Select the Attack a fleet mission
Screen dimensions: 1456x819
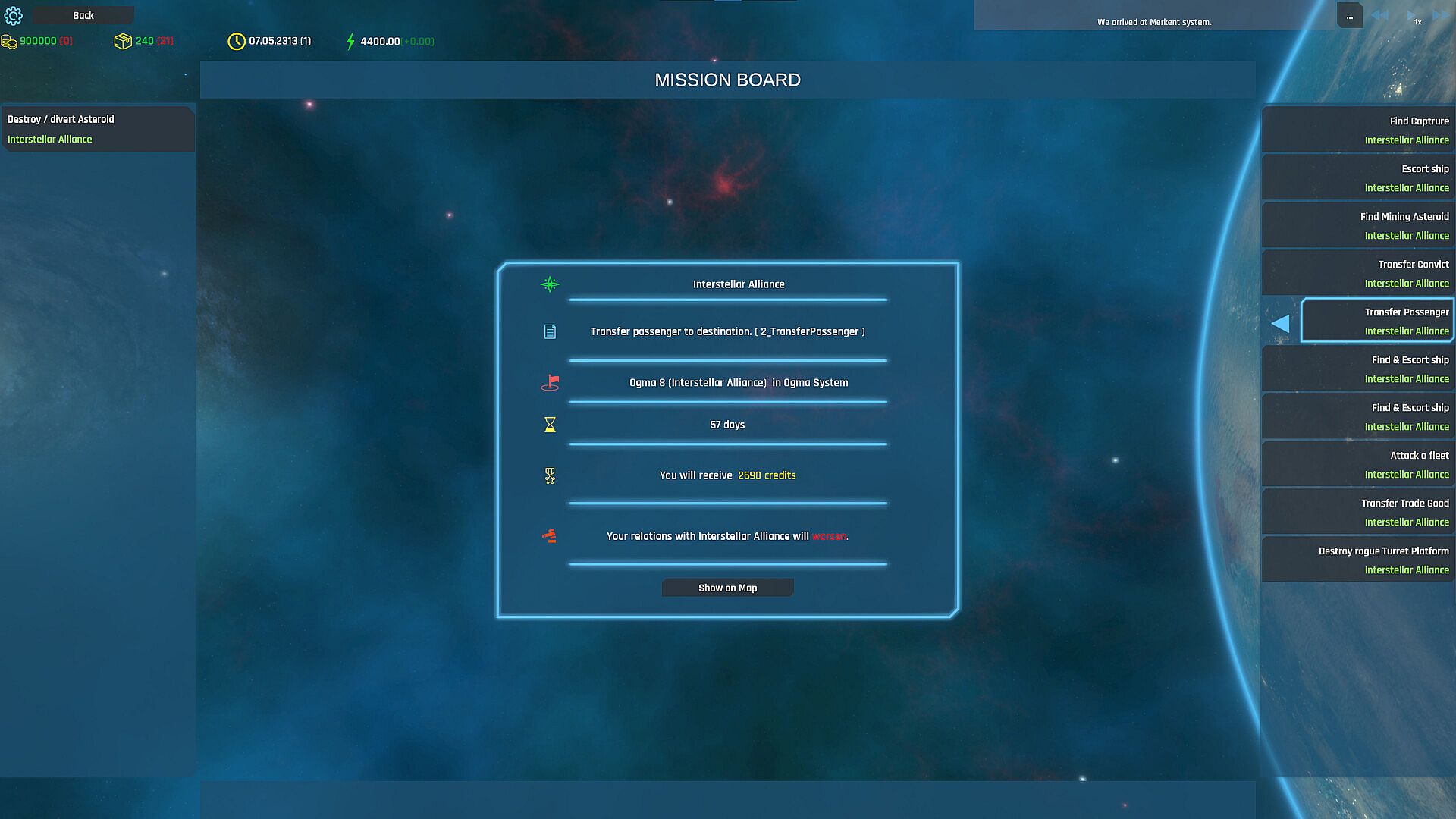(1357, 464)
